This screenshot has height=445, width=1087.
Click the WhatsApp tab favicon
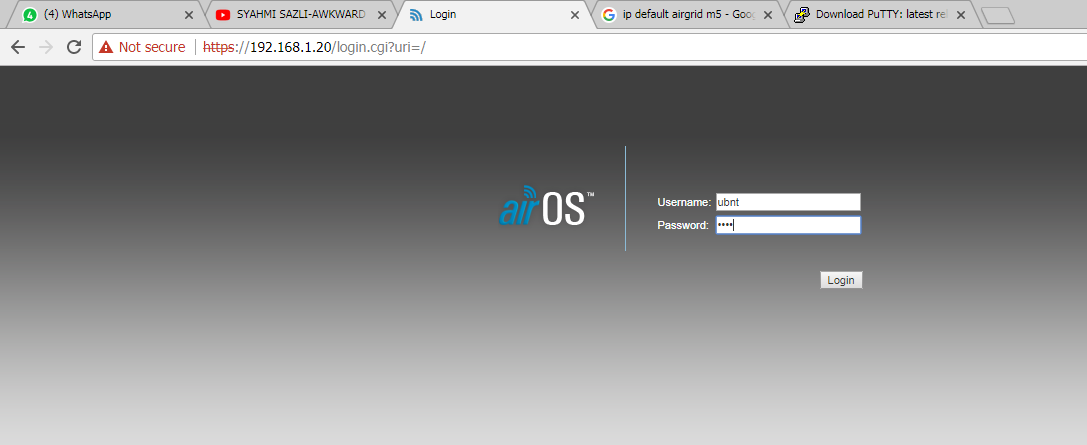(x=30, y=15)
